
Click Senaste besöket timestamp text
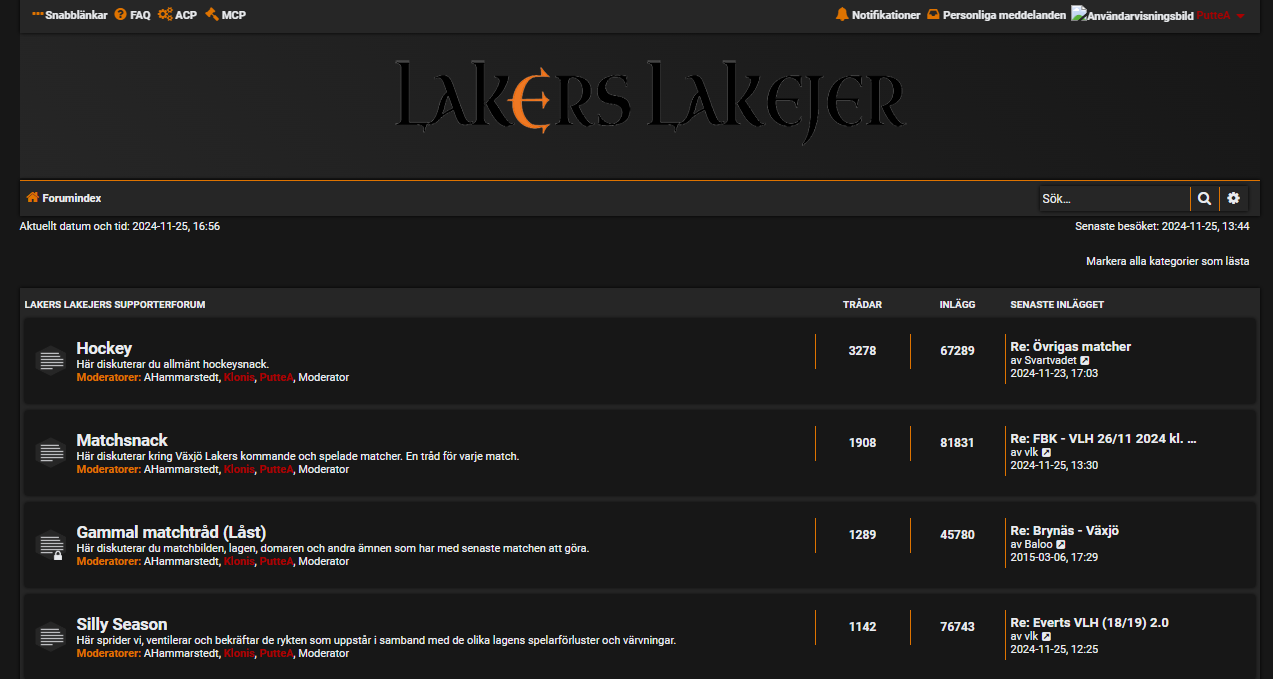click(x=1162, y=226)
